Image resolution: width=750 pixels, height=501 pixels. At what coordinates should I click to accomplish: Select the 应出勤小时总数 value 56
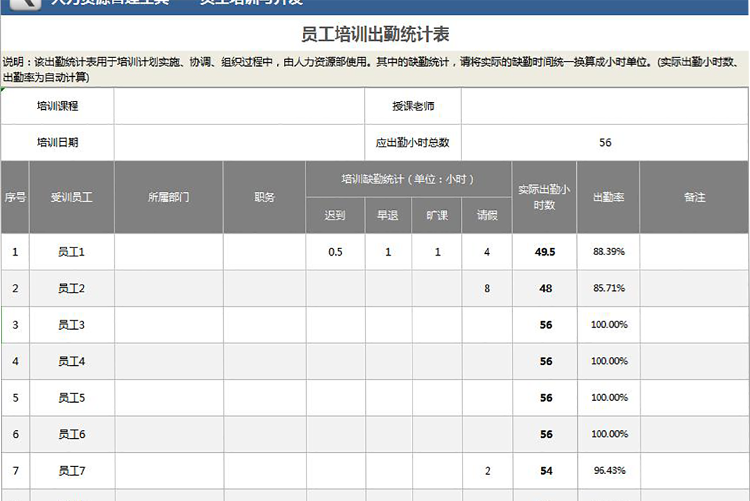[605, 143]
